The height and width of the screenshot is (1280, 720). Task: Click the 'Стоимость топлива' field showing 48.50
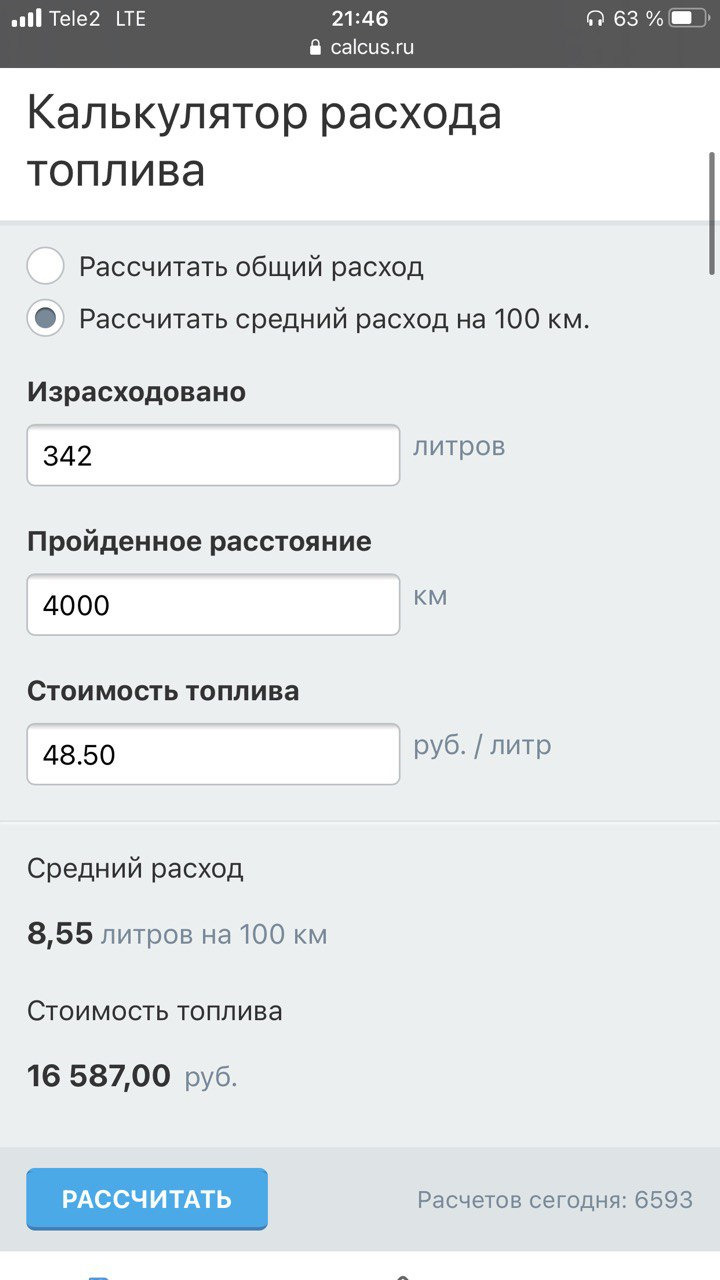coord(213,754)
